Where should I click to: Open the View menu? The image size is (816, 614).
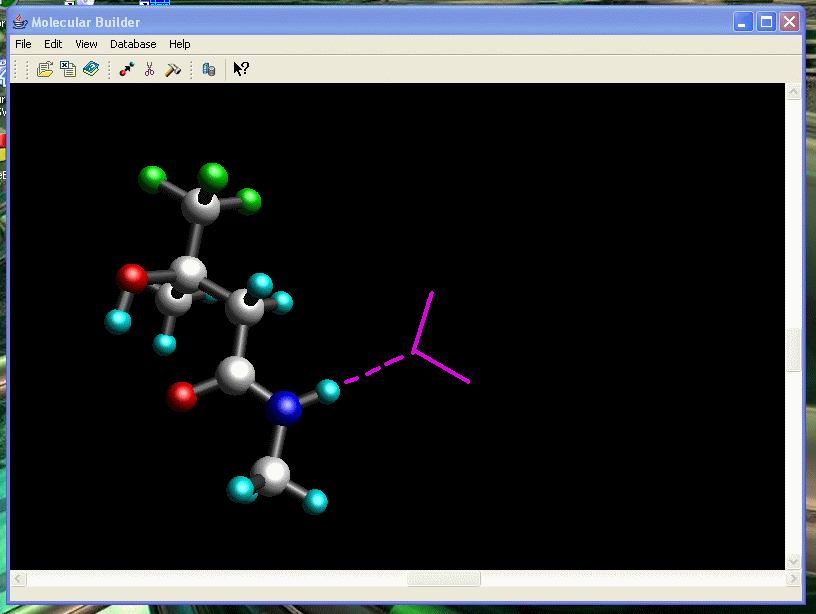[x=86, y=44]
